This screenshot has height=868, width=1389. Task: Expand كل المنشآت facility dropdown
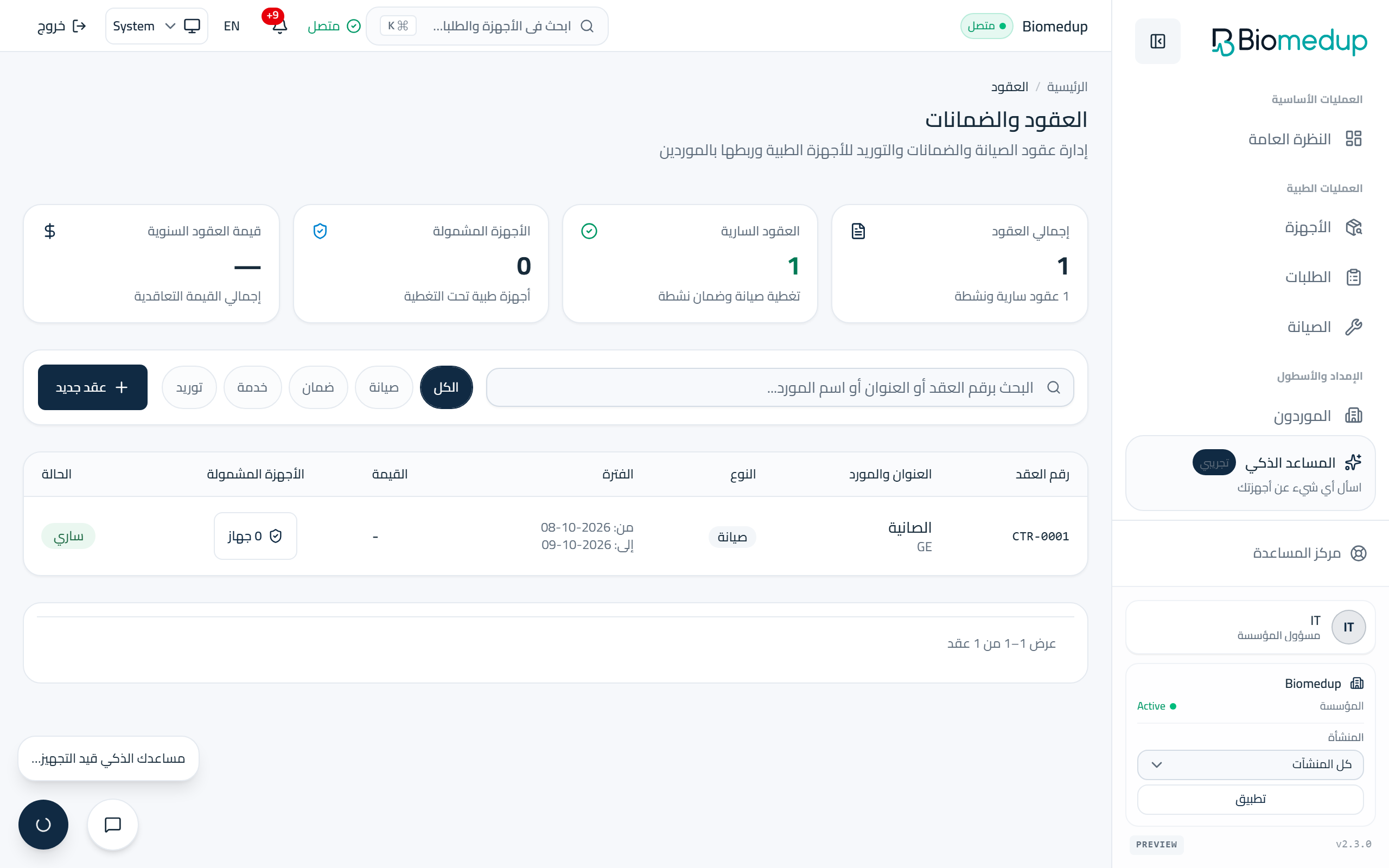[1250, 765]
